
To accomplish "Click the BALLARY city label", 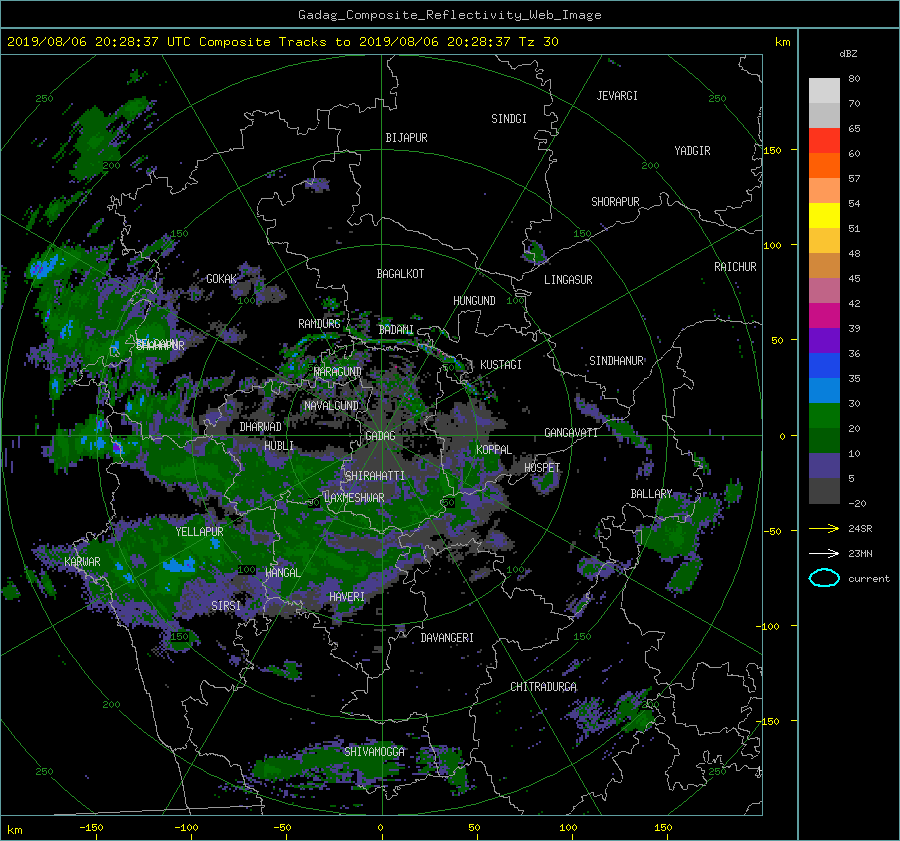I will tap(651, 494).
